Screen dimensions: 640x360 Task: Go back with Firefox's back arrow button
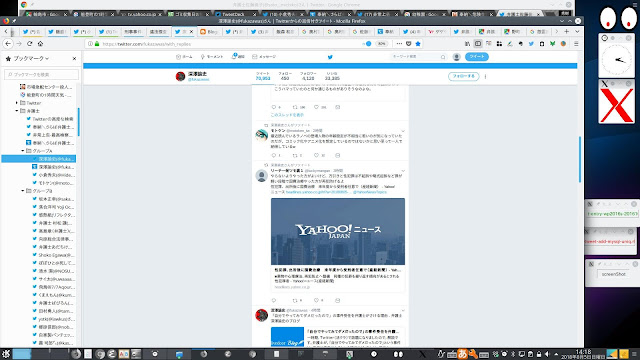click(x=8, y=44)
